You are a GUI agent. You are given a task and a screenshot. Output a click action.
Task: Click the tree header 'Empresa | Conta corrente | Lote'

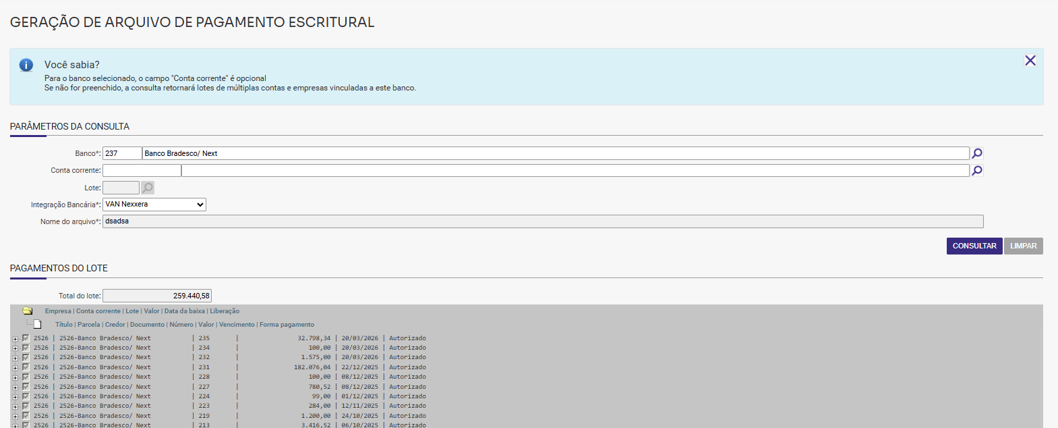coord(92,311)
